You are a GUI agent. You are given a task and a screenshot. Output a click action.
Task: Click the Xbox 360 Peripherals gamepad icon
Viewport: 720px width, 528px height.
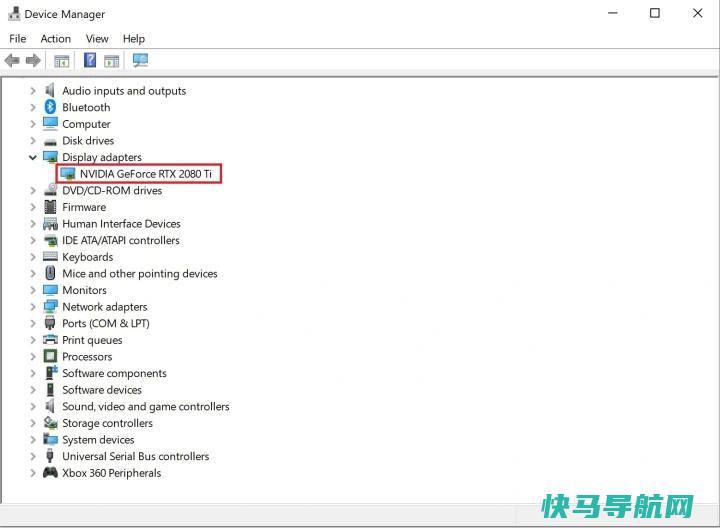[50, 472]
